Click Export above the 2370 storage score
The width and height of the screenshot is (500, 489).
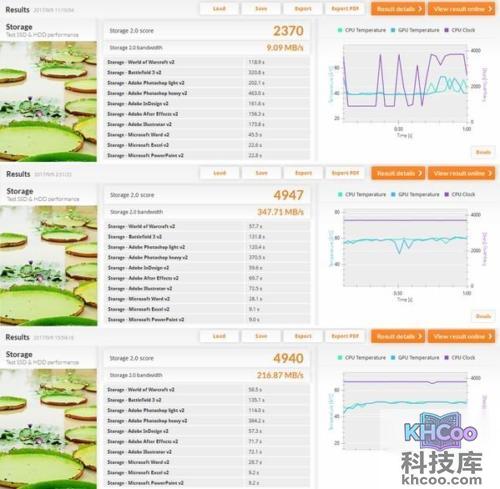pos(303,9)
